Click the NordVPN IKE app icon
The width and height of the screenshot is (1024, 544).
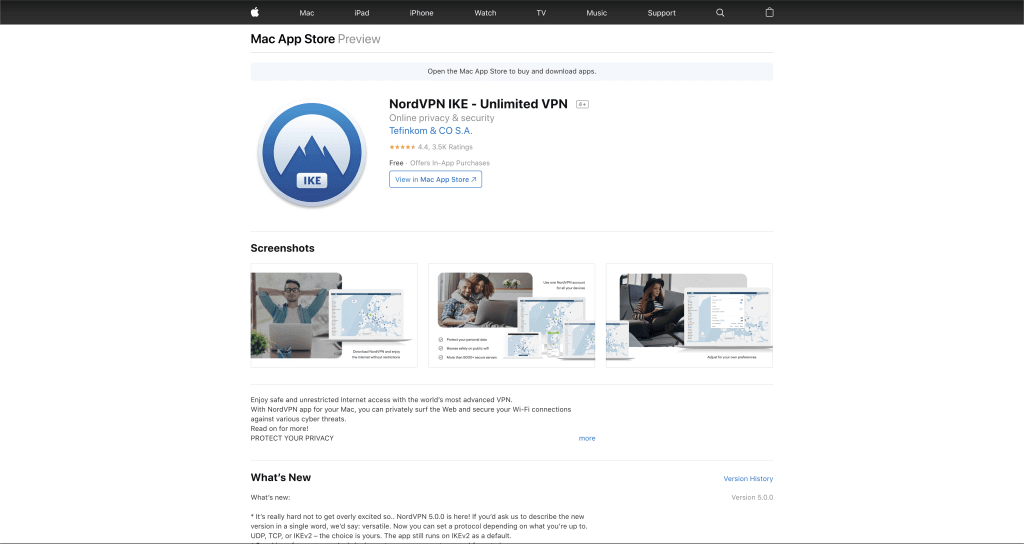click(312, 154)
